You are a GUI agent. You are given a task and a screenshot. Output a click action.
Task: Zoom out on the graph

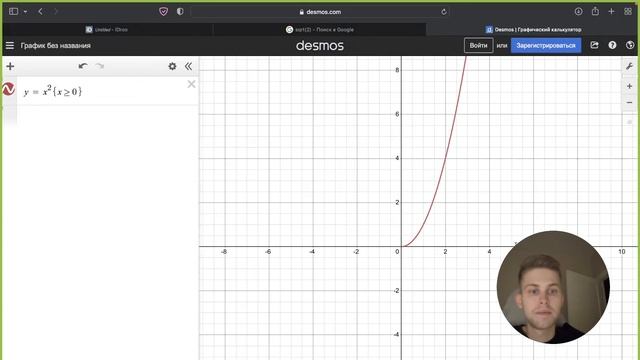tap(629, 102)
